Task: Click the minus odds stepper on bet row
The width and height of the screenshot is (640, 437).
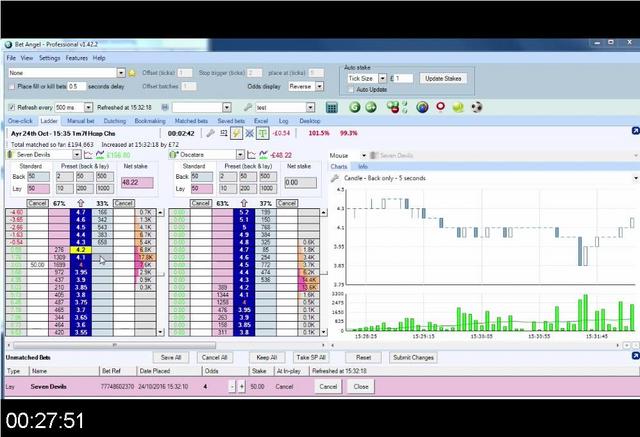Action: coord(232,387)
